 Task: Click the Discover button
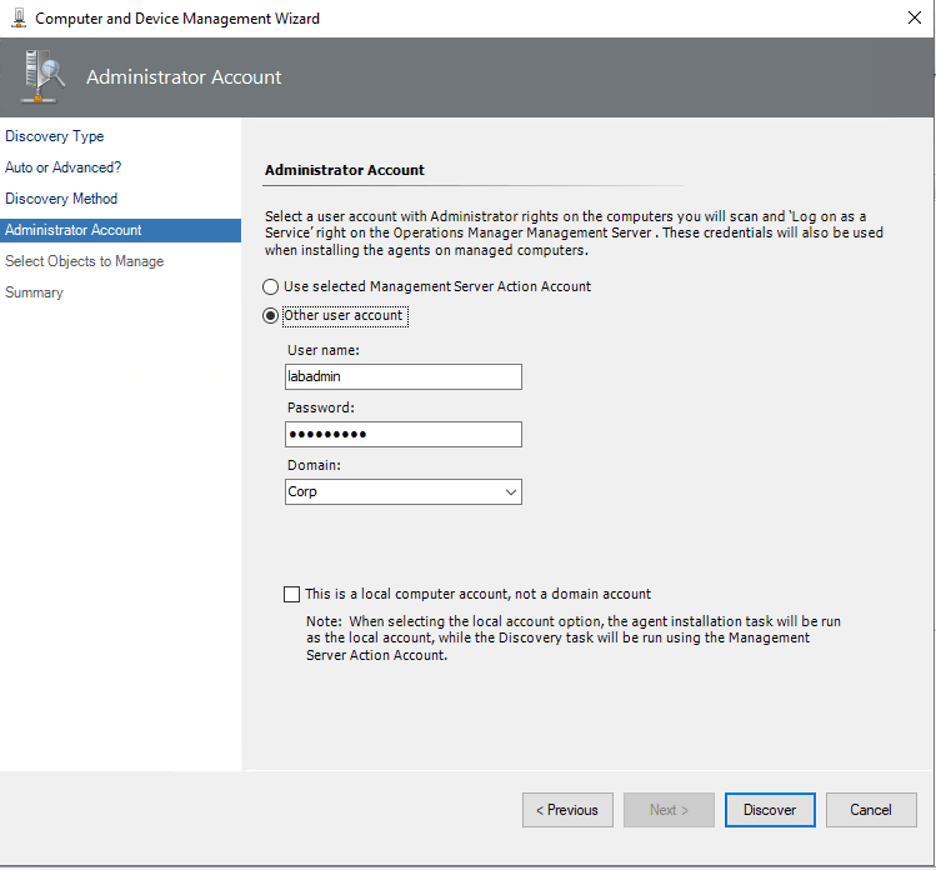(770, 810)
